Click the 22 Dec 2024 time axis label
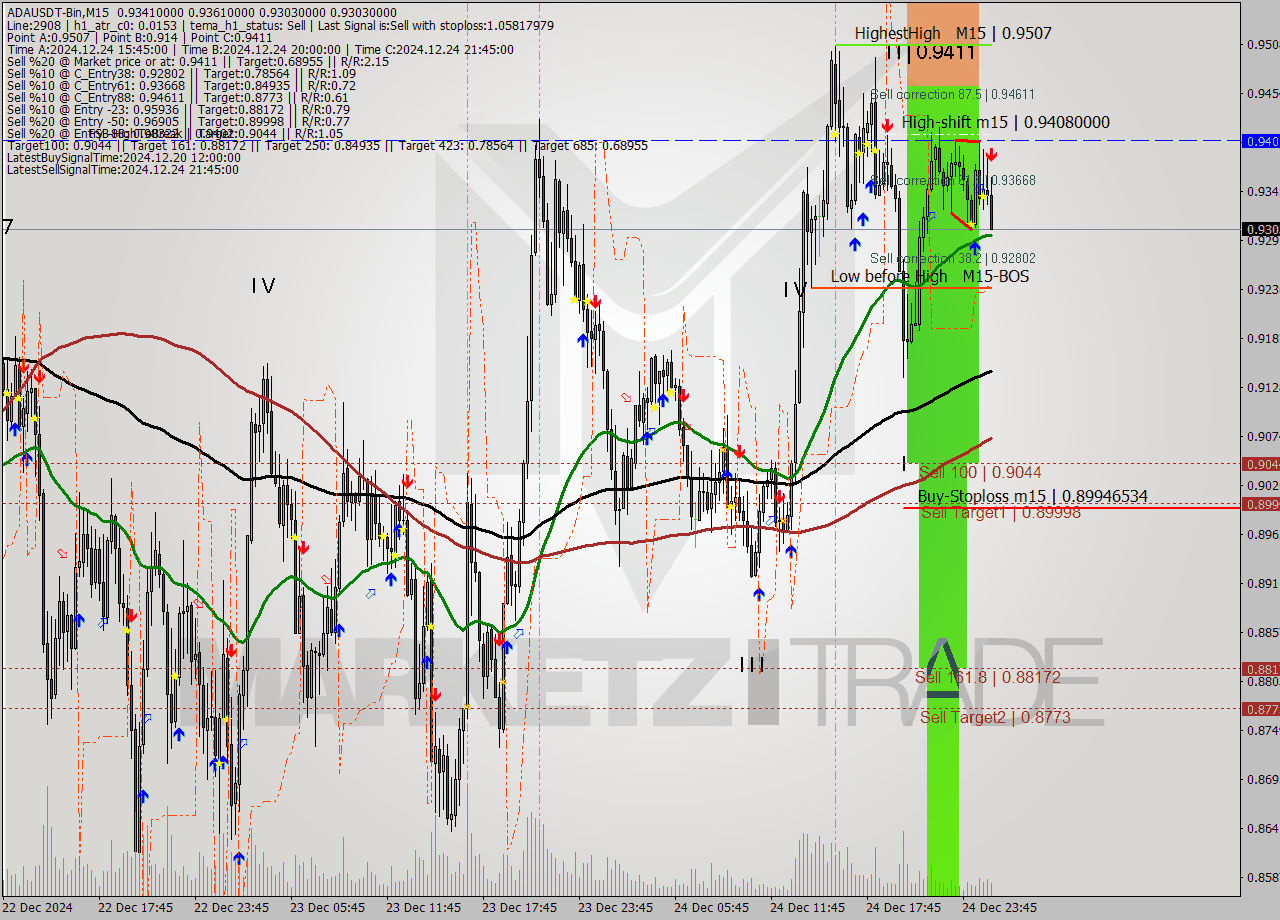 (37, 908)
